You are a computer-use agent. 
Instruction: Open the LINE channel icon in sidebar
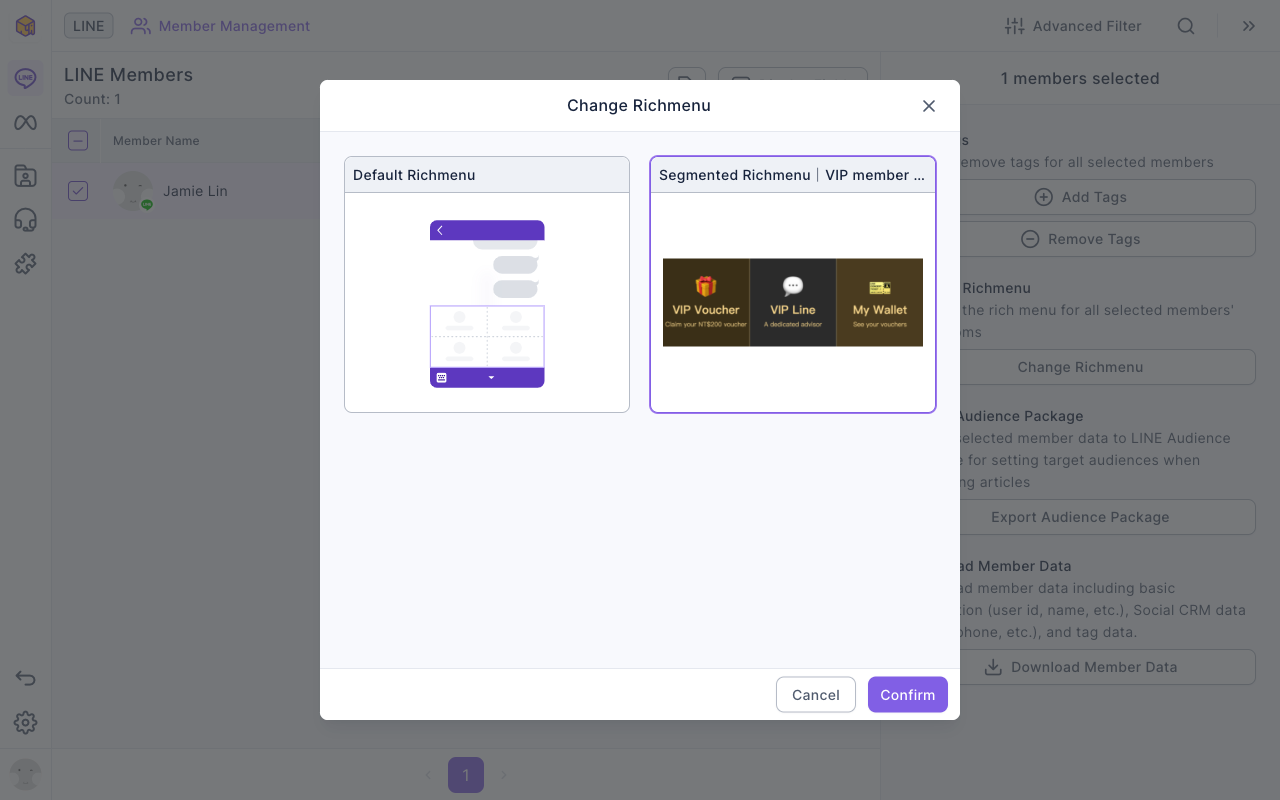(x=26, y=78)
